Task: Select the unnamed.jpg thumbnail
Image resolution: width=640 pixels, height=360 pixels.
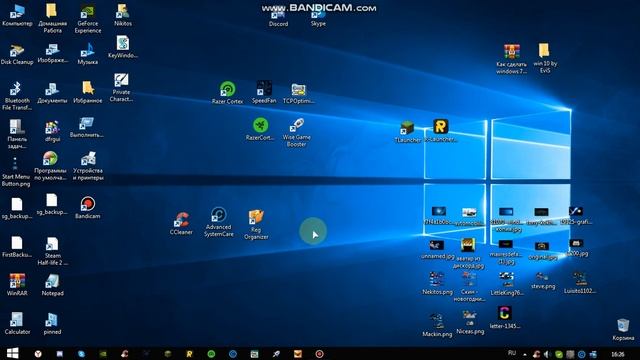Action: [x=437, y=250]
